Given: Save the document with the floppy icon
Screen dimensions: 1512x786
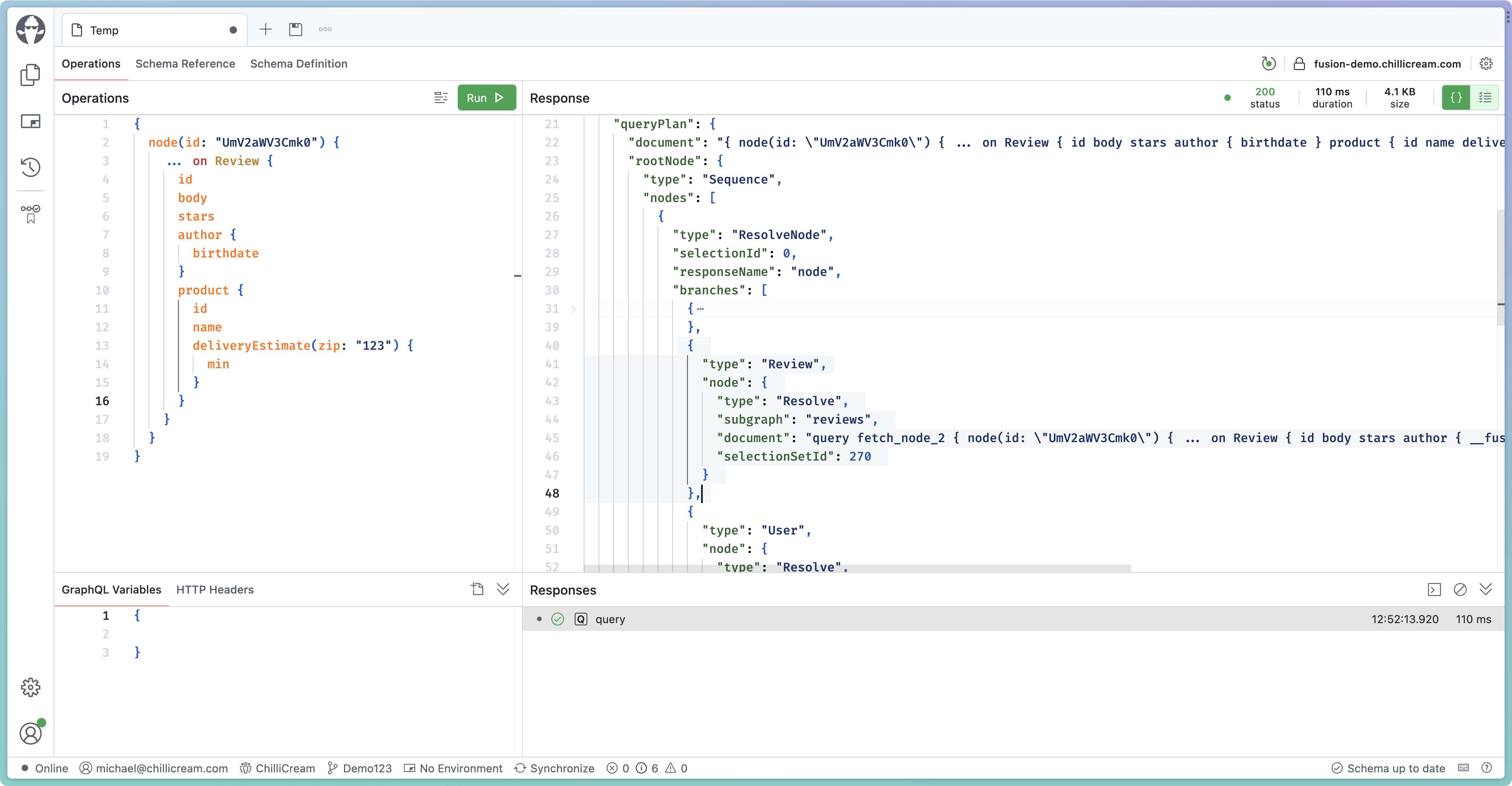Looking at the screenshot, I should [295, 30].
